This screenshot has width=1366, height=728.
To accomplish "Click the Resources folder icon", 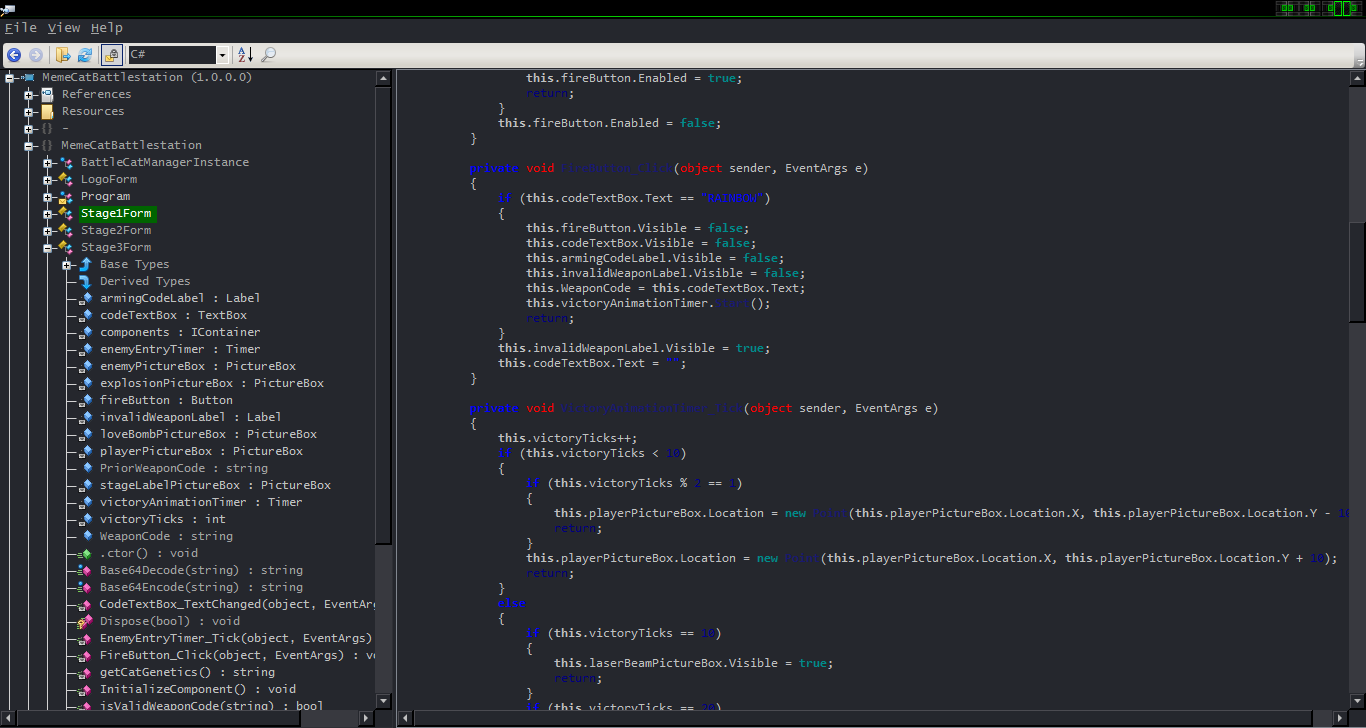I will (x=47, y=111).
